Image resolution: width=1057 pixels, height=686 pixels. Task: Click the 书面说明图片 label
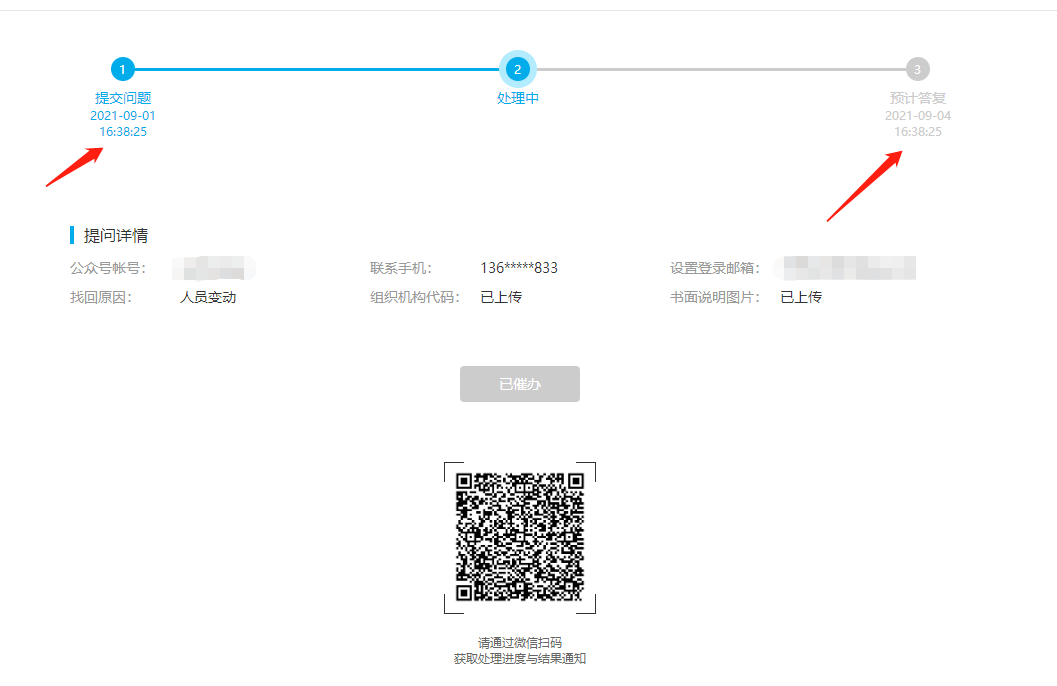(715, 297)
